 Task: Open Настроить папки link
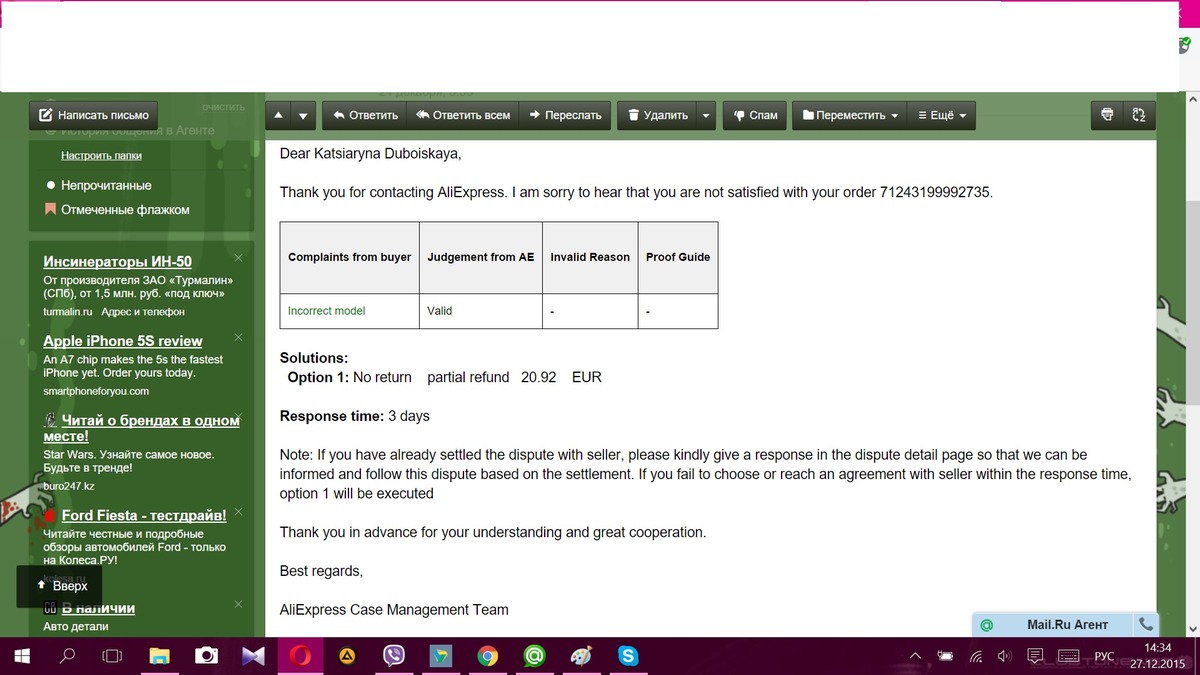pyautogui.click(x=101, y=155)
